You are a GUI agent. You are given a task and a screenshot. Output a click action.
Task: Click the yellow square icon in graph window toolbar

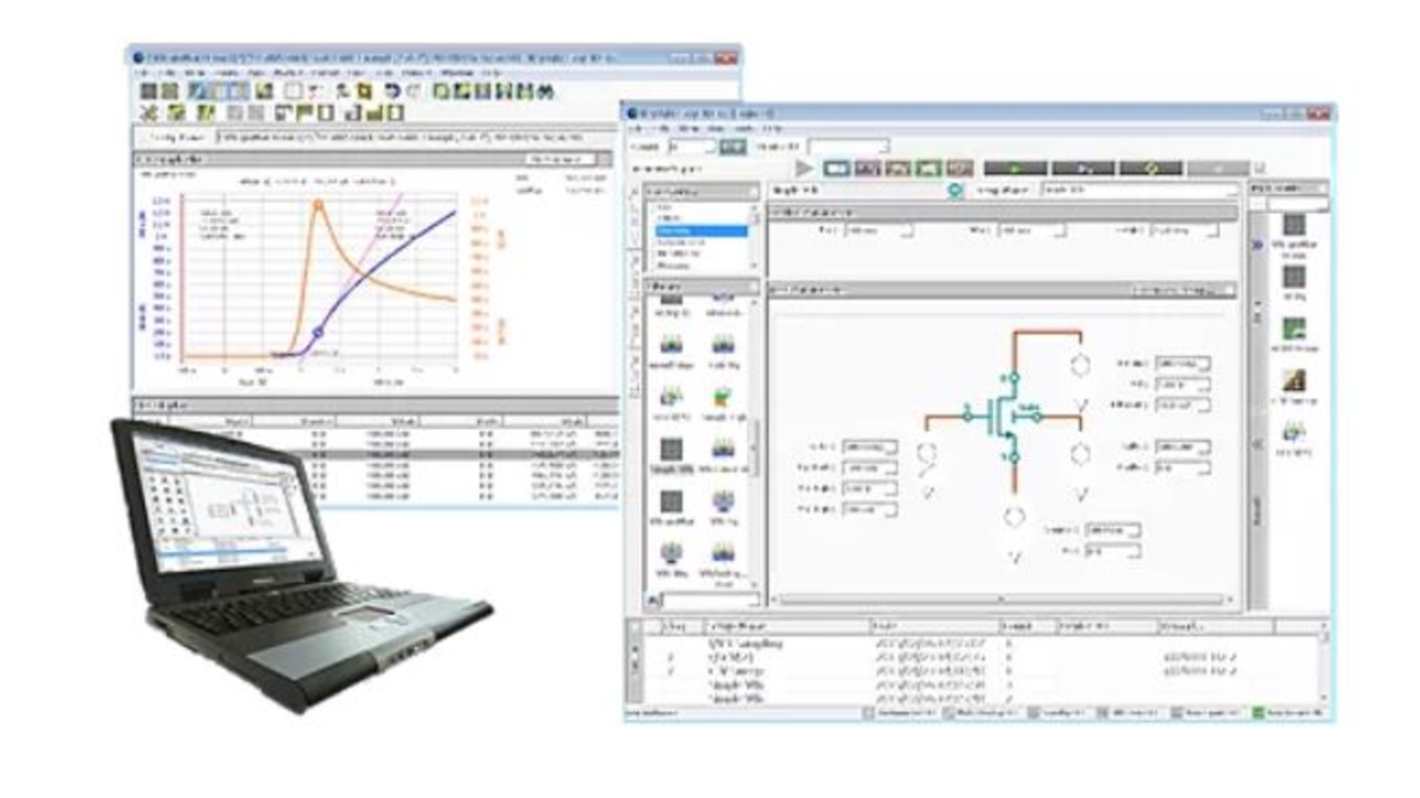pos(365,91)
